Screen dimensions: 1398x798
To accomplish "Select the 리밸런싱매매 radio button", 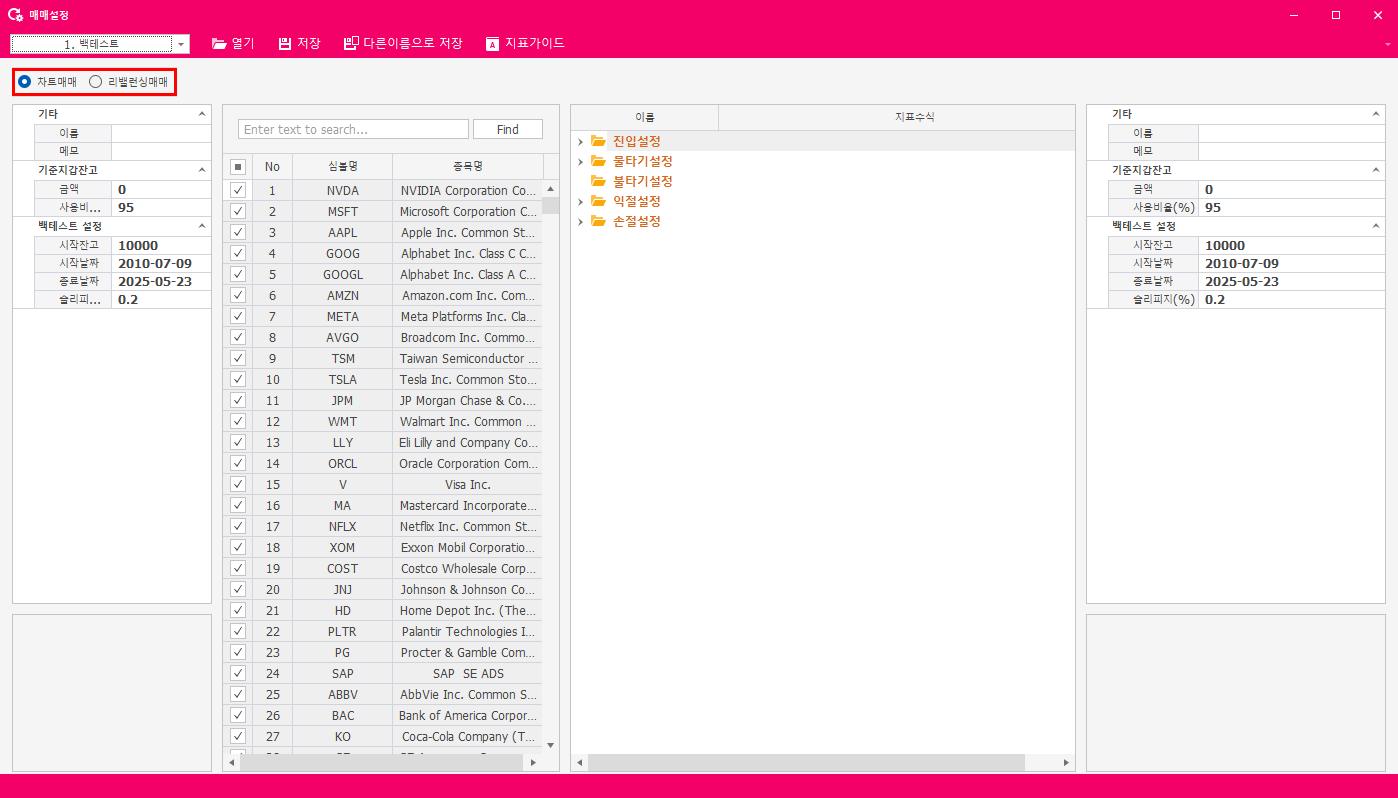I will [x=96, y=82].
